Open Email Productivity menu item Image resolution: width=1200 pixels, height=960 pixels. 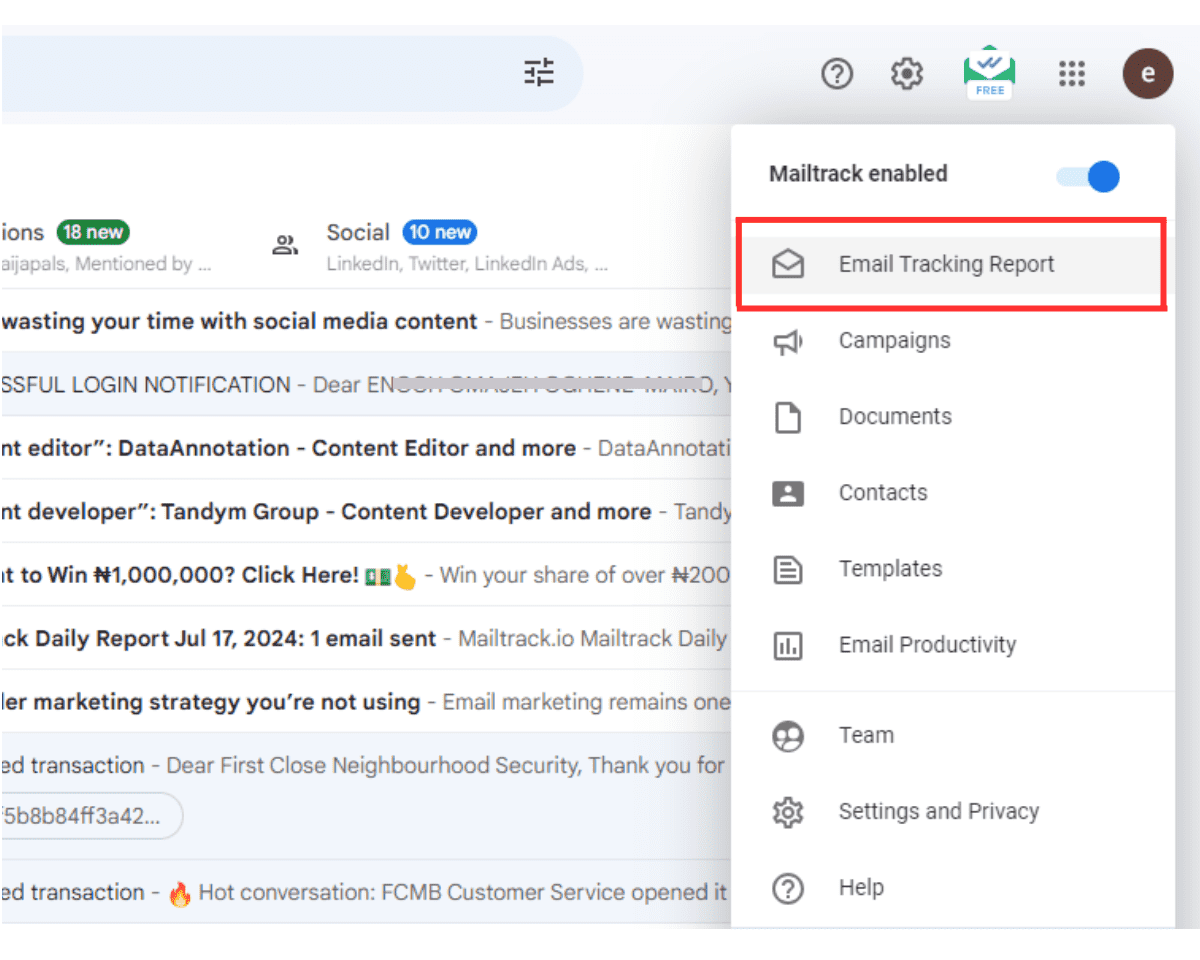tap(952, 645)
